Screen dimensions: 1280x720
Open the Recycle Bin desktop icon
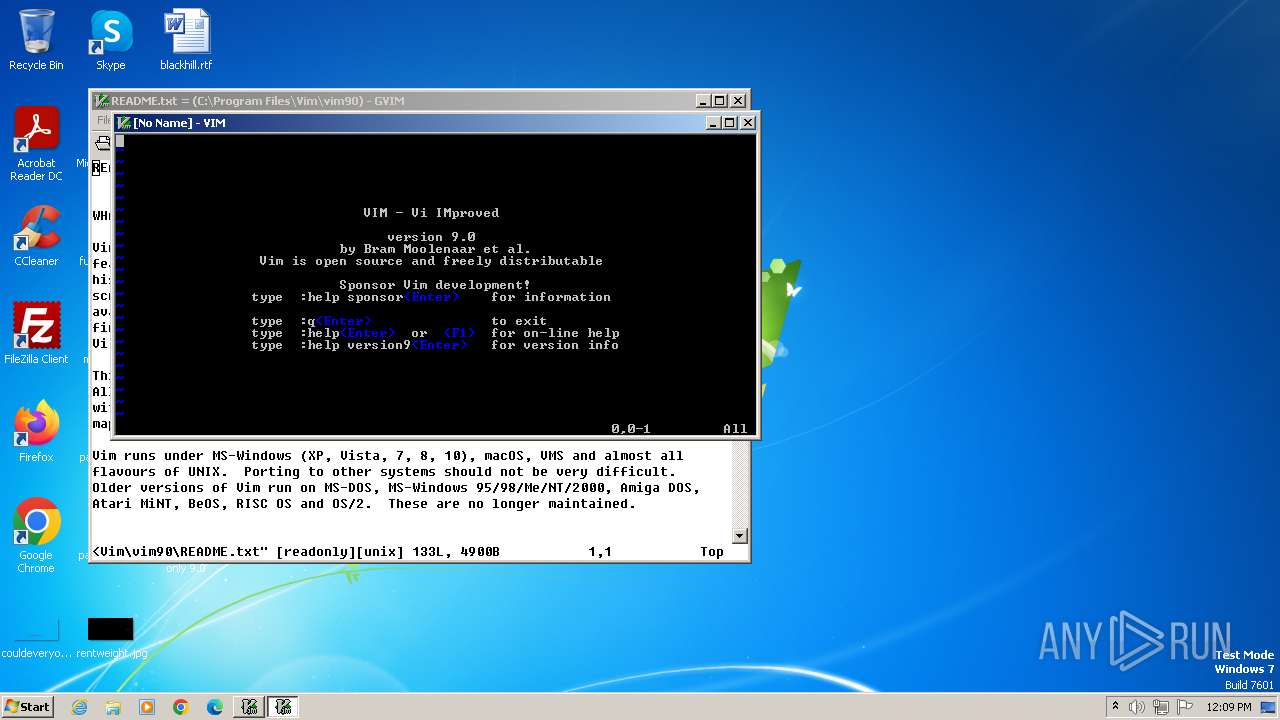tap(36, 40)
